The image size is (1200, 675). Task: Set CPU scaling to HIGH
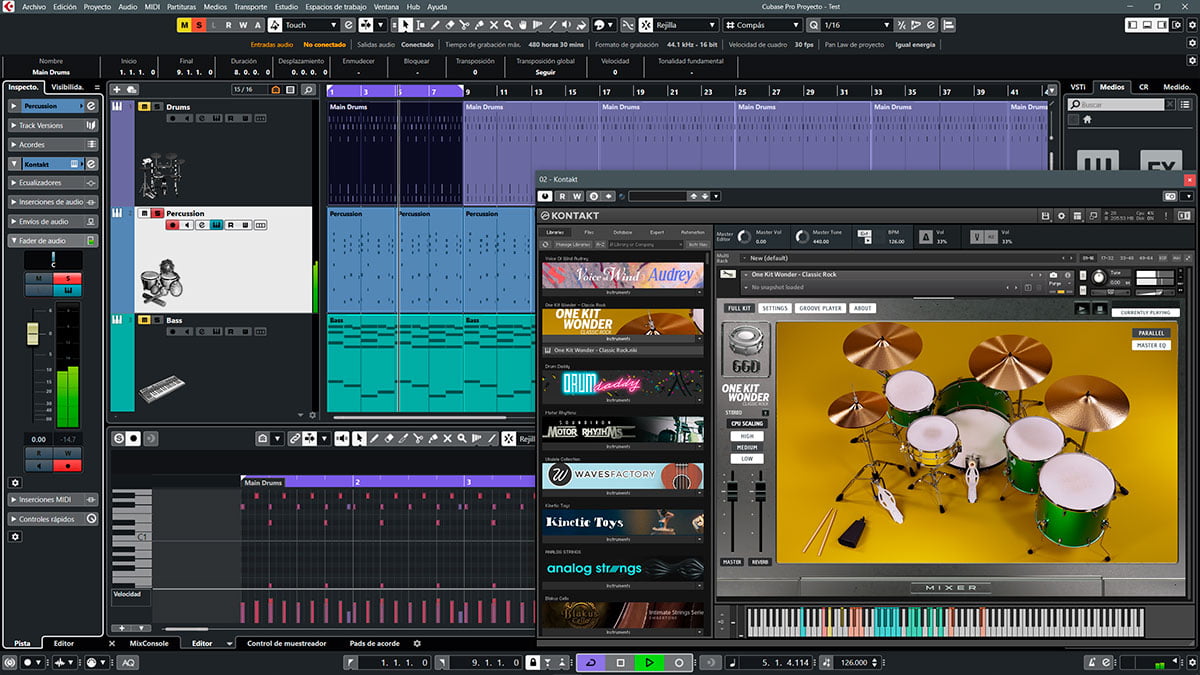pos(747,436)
